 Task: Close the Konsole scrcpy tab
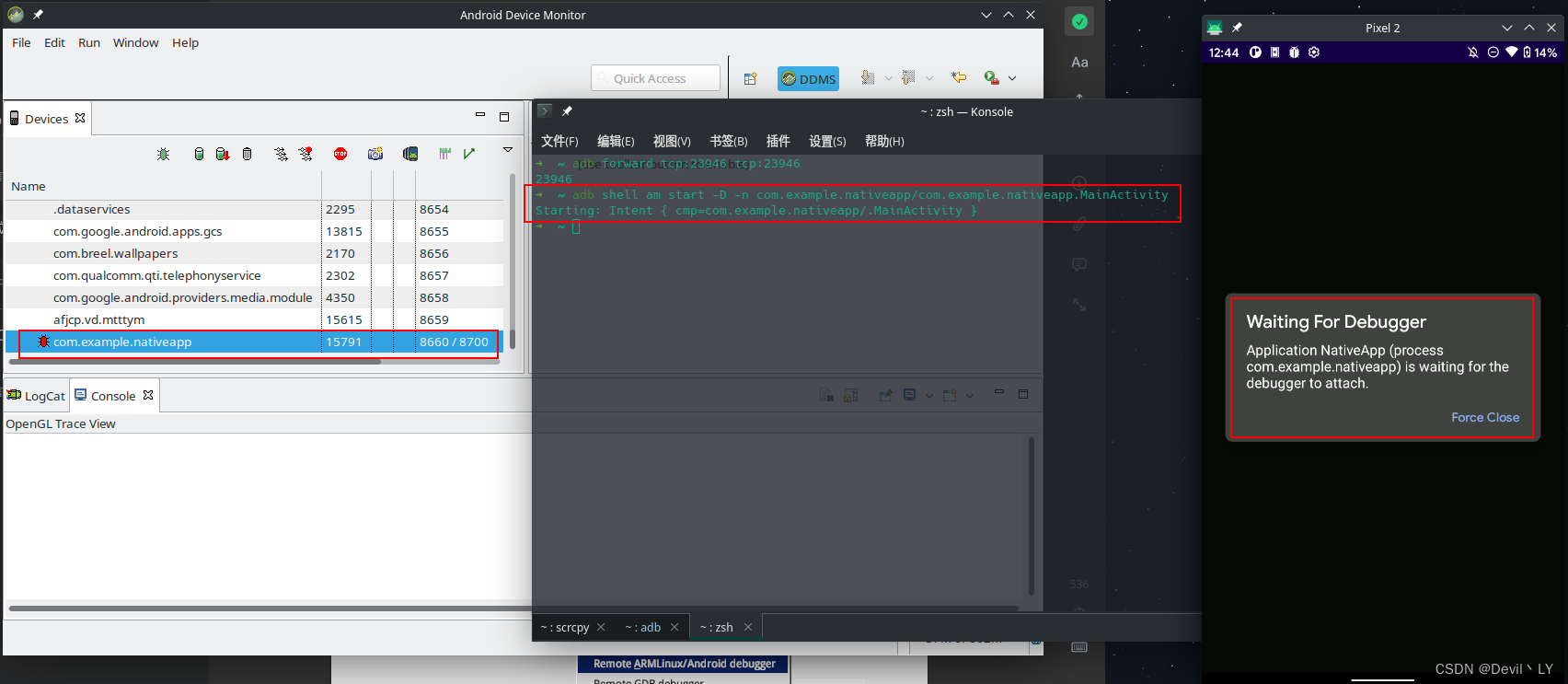601,627
